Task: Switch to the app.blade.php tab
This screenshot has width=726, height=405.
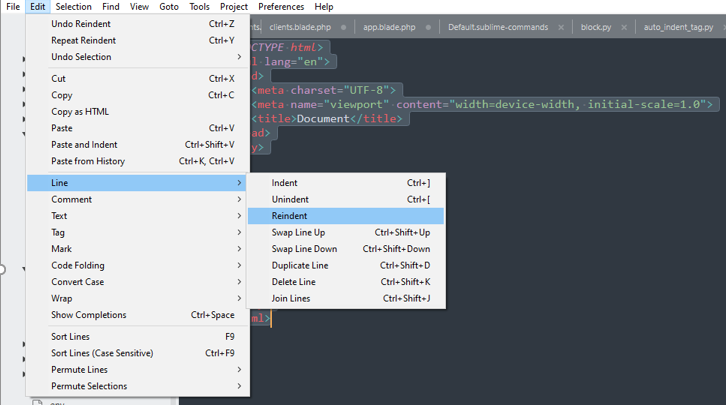Action: 389,28
